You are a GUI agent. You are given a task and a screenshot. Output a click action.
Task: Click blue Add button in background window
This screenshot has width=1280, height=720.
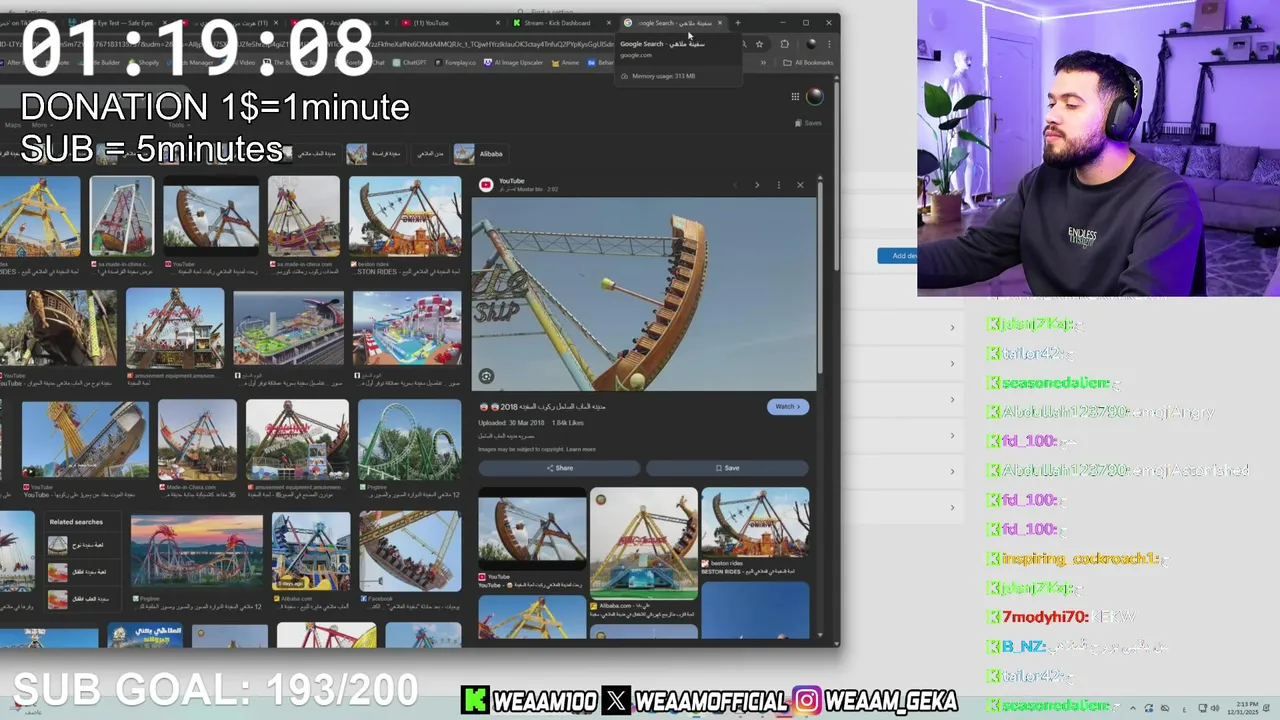tap(898, 256)
